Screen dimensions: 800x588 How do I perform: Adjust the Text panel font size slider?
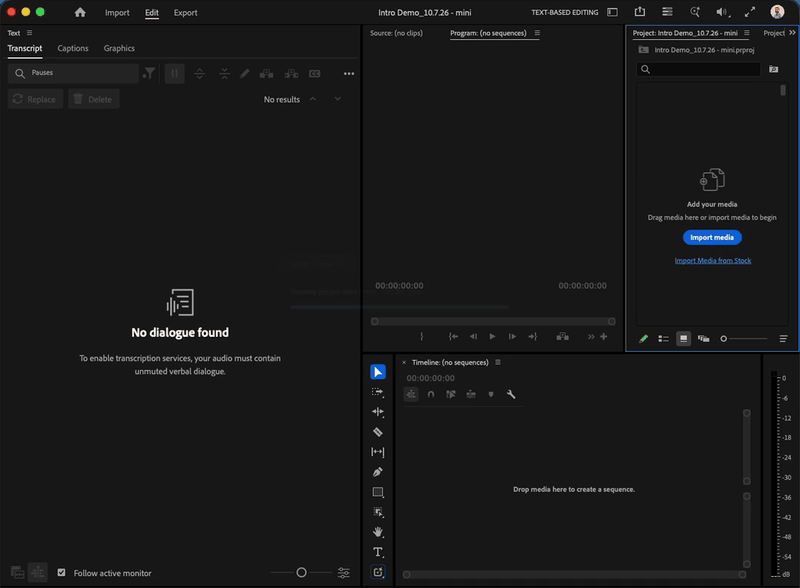(x=302, y=573)
